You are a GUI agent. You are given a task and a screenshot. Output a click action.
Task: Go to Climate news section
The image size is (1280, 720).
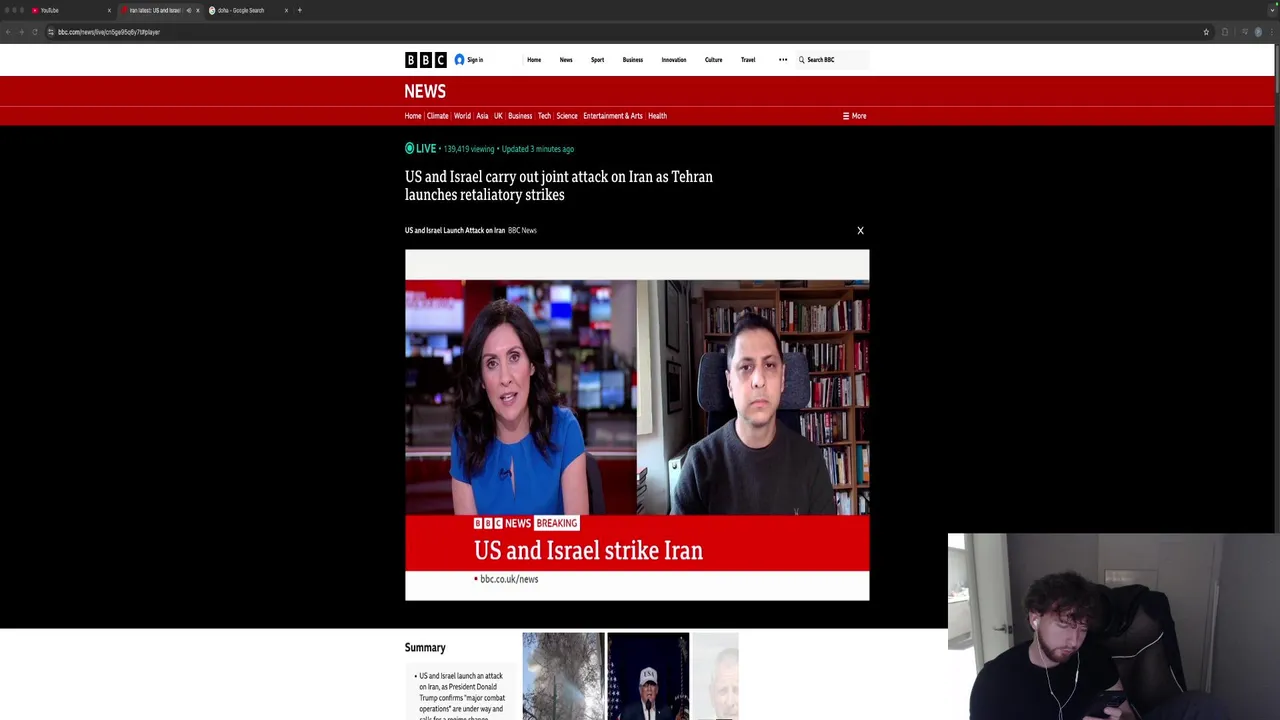coord(438,116)
